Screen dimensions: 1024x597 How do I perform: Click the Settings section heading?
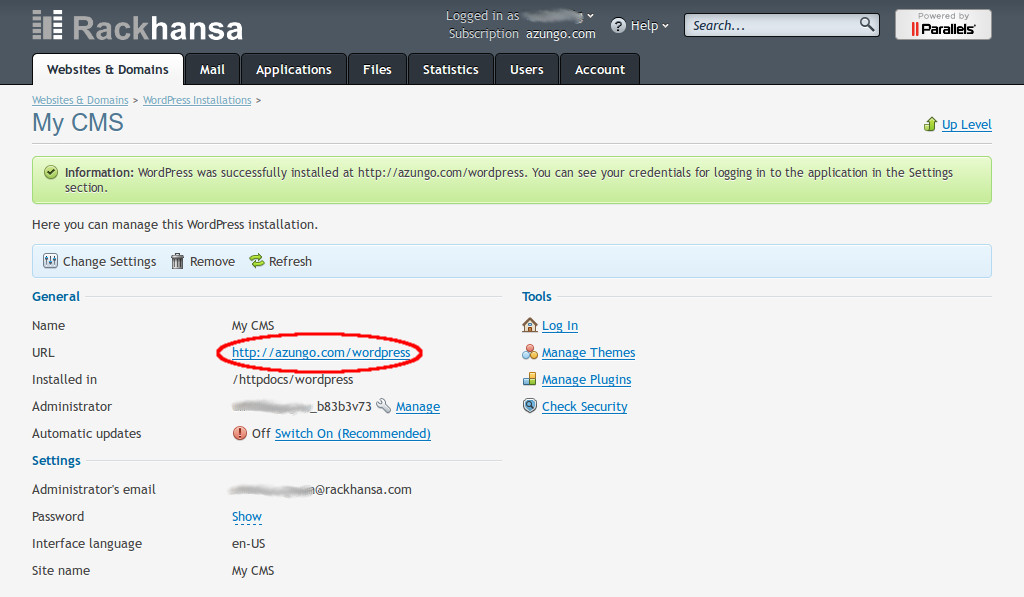pos(56,460)
